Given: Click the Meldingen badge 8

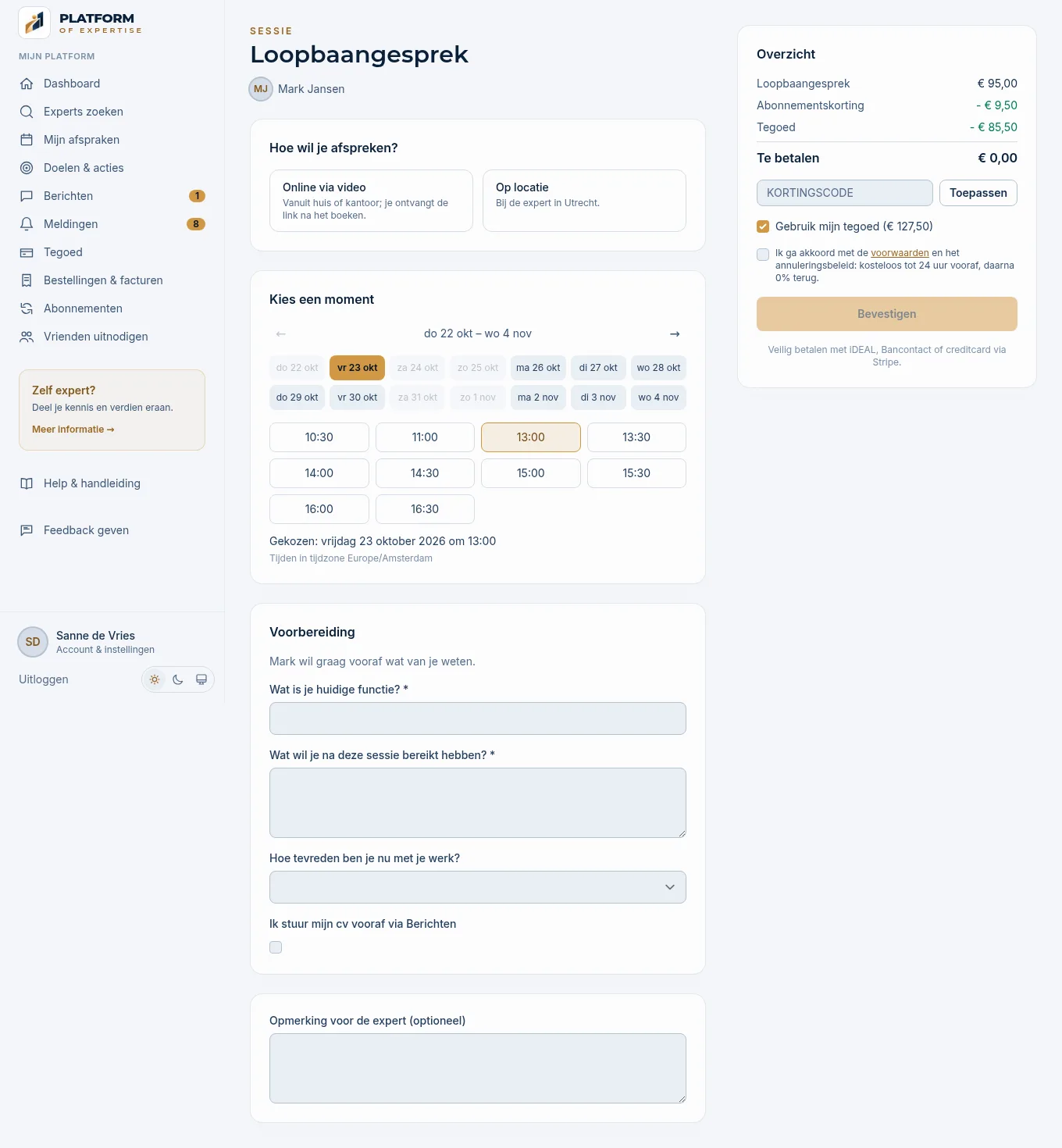Looking at the screenshot, I should [196, 224].
